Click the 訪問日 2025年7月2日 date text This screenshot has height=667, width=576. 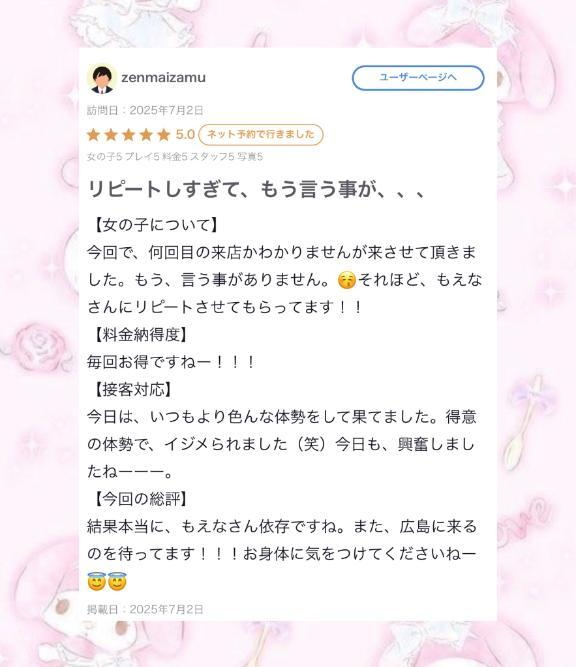click(145, 111)
